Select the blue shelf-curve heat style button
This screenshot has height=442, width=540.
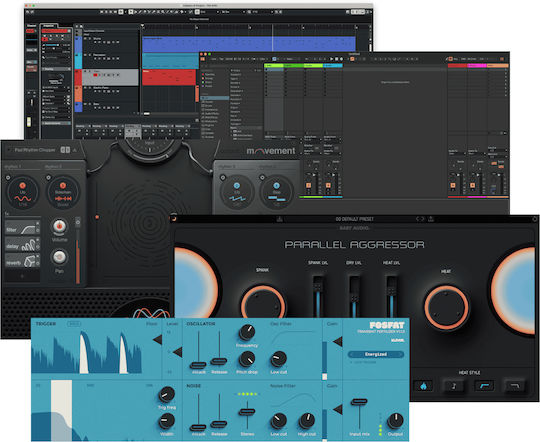click(484, 386)
